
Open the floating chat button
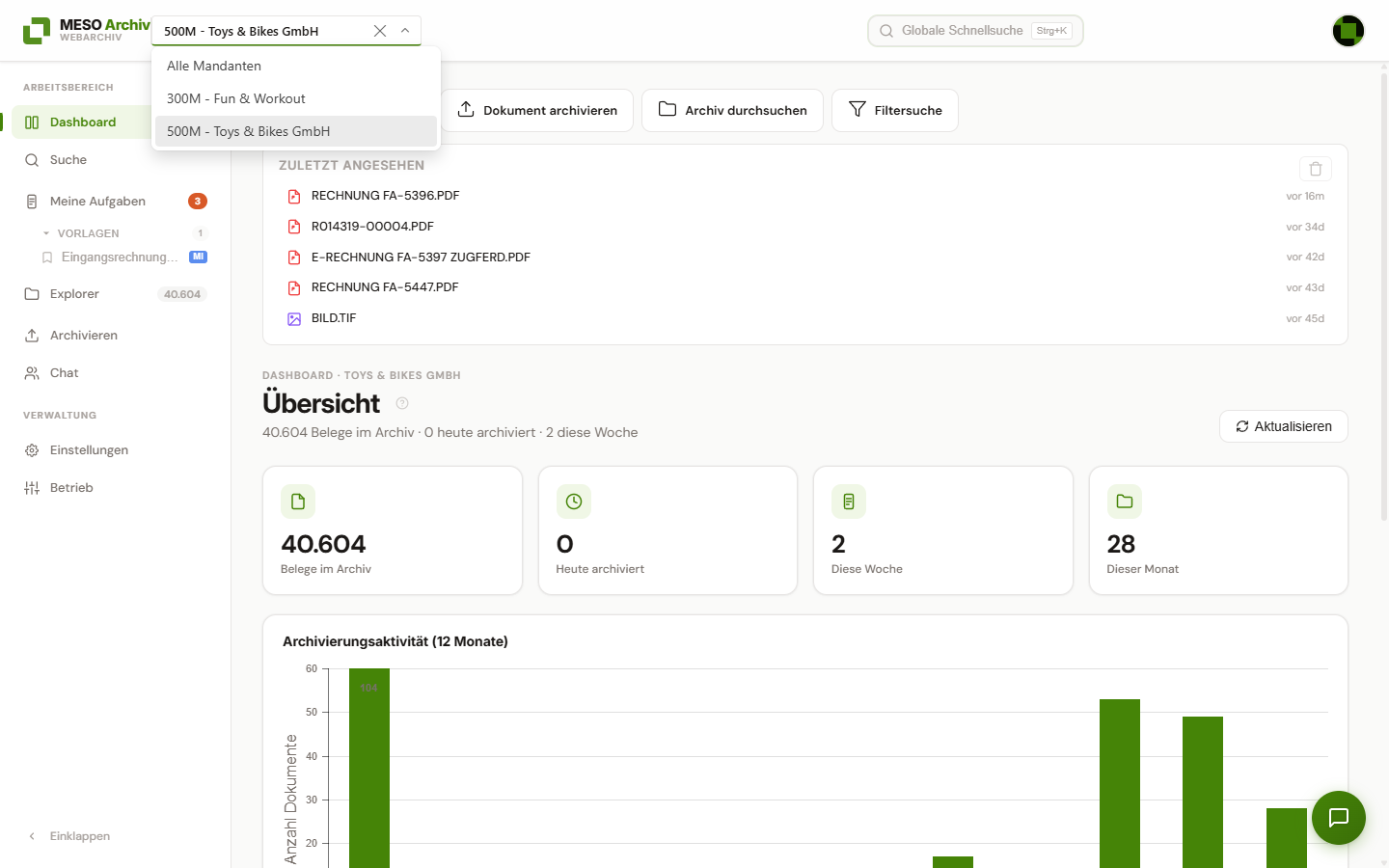pos(1339,818)
